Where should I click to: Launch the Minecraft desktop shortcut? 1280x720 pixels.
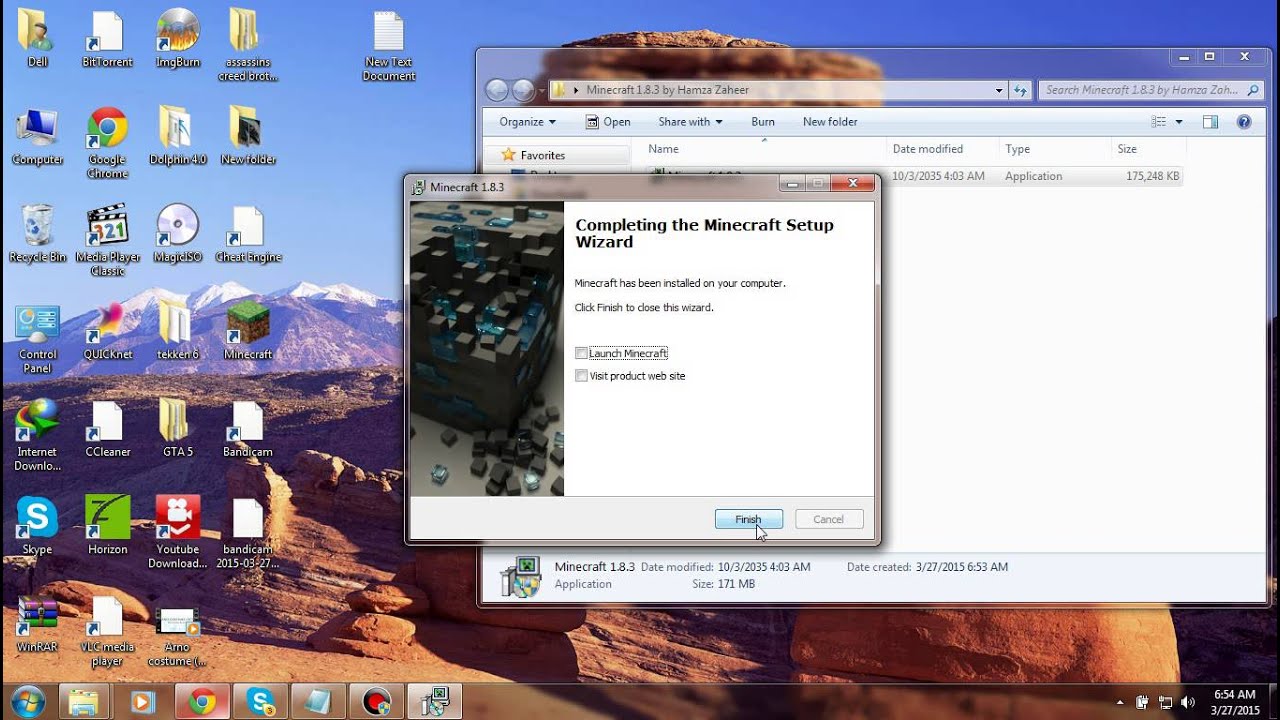tap(248, 332)
